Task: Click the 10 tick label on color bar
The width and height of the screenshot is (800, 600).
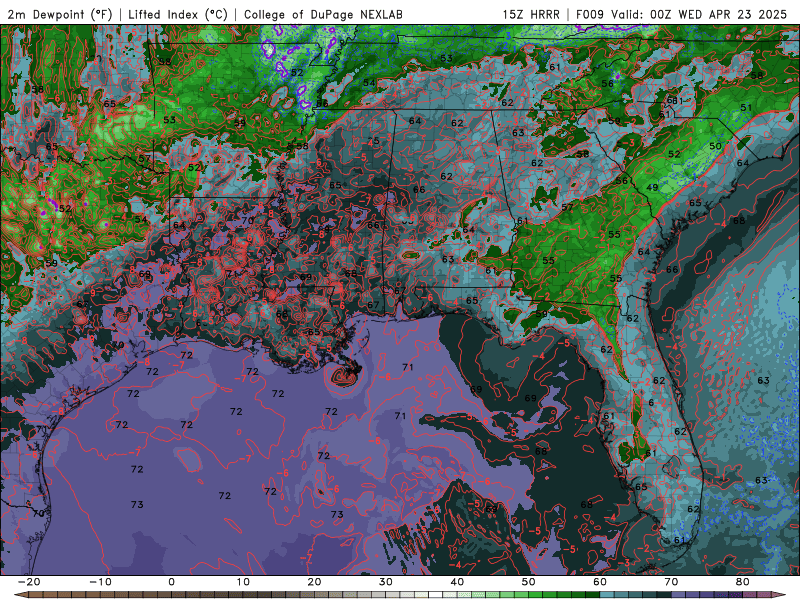Action: [x=243, y=582]
